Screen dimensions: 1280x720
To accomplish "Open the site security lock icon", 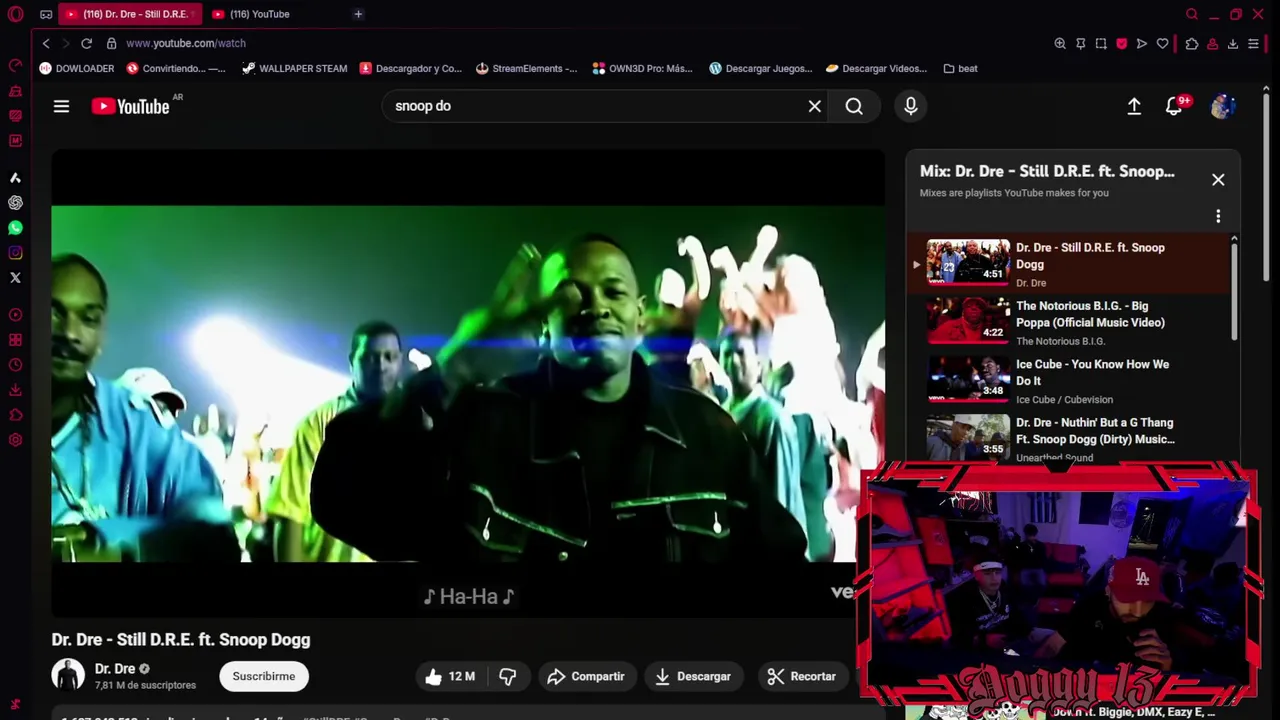I will pyautogui.click(x=111, y=43).
